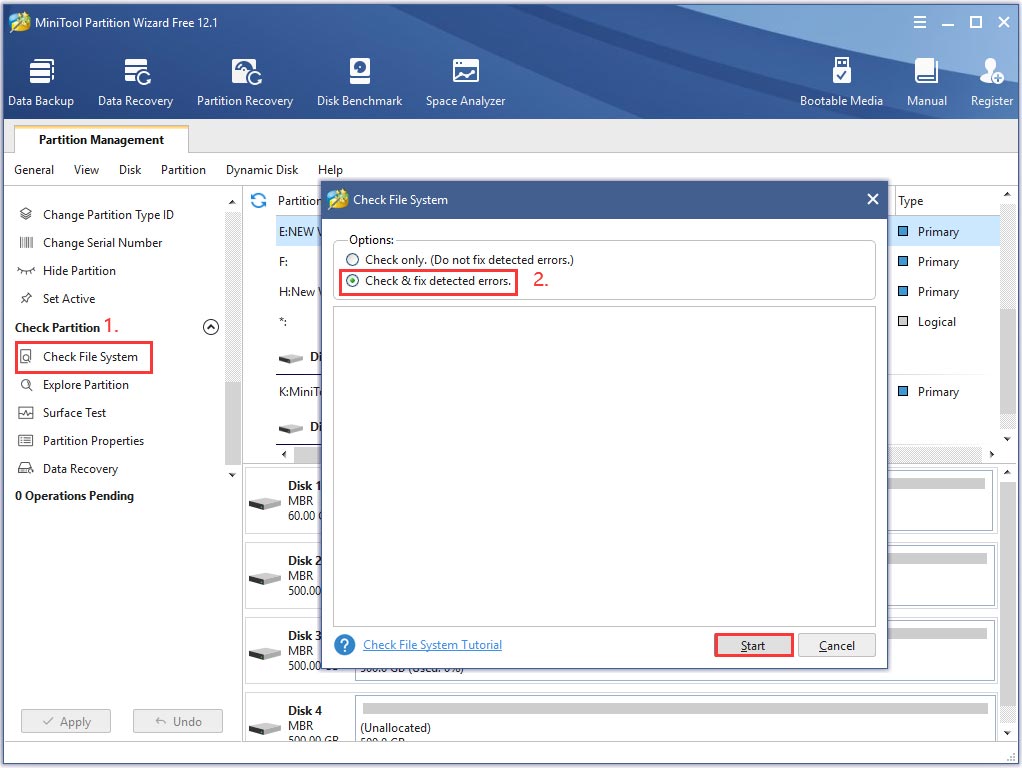
Task: Create Bootable Media
Action: coord(841,82)
